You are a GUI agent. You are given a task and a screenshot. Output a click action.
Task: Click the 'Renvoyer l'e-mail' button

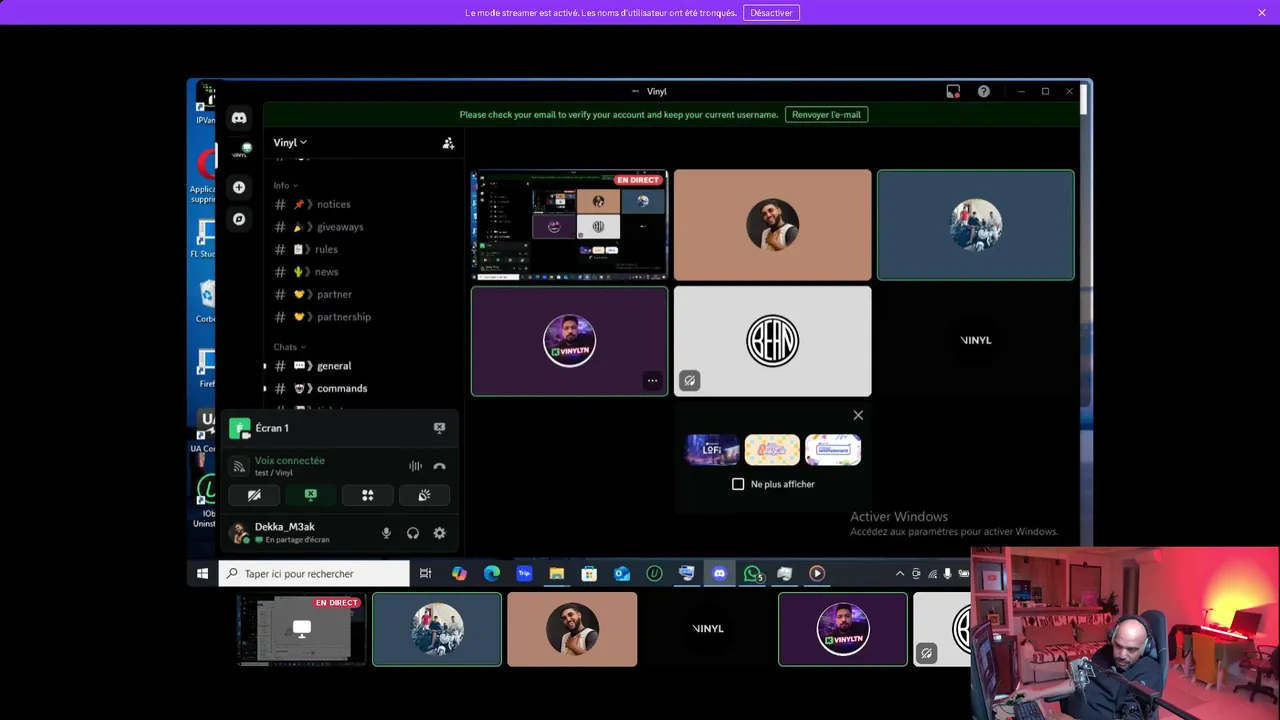[x=826, y=114]
